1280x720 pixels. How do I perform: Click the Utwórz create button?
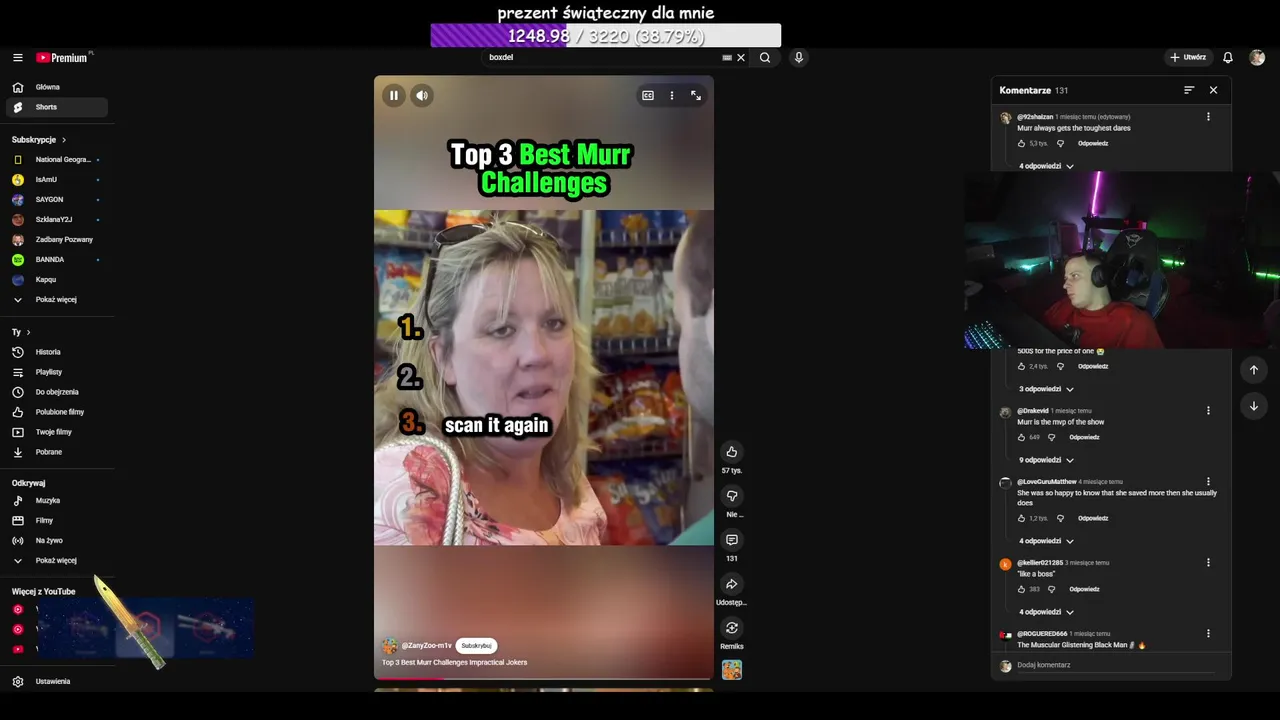click(x=1188, y=58)
